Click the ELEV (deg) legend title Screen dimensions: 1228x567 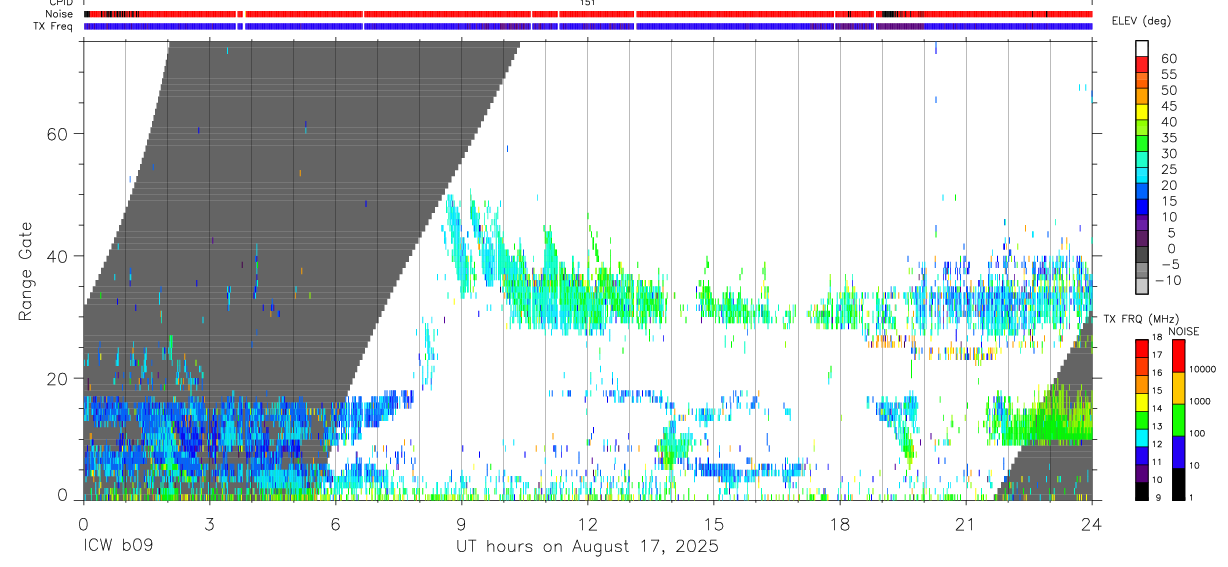coord(1142,21)
